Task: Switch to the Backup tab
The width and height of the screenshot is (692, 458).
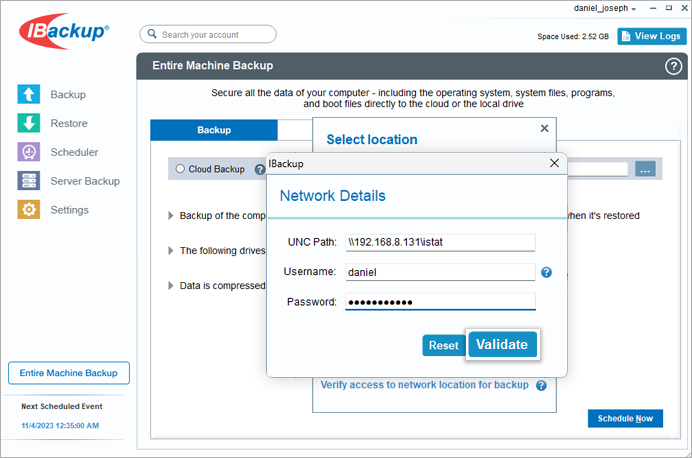Action: 214,130
